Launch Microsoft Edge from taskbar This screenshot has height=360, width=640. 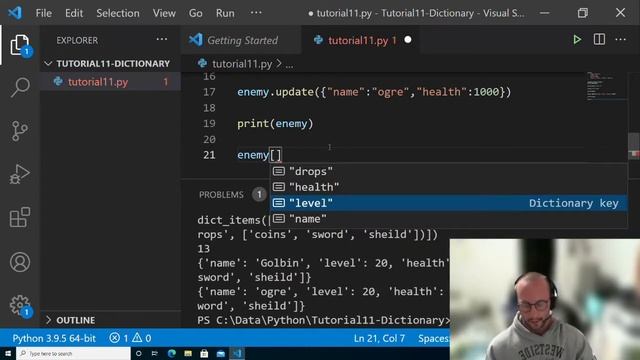coord(171,353)
